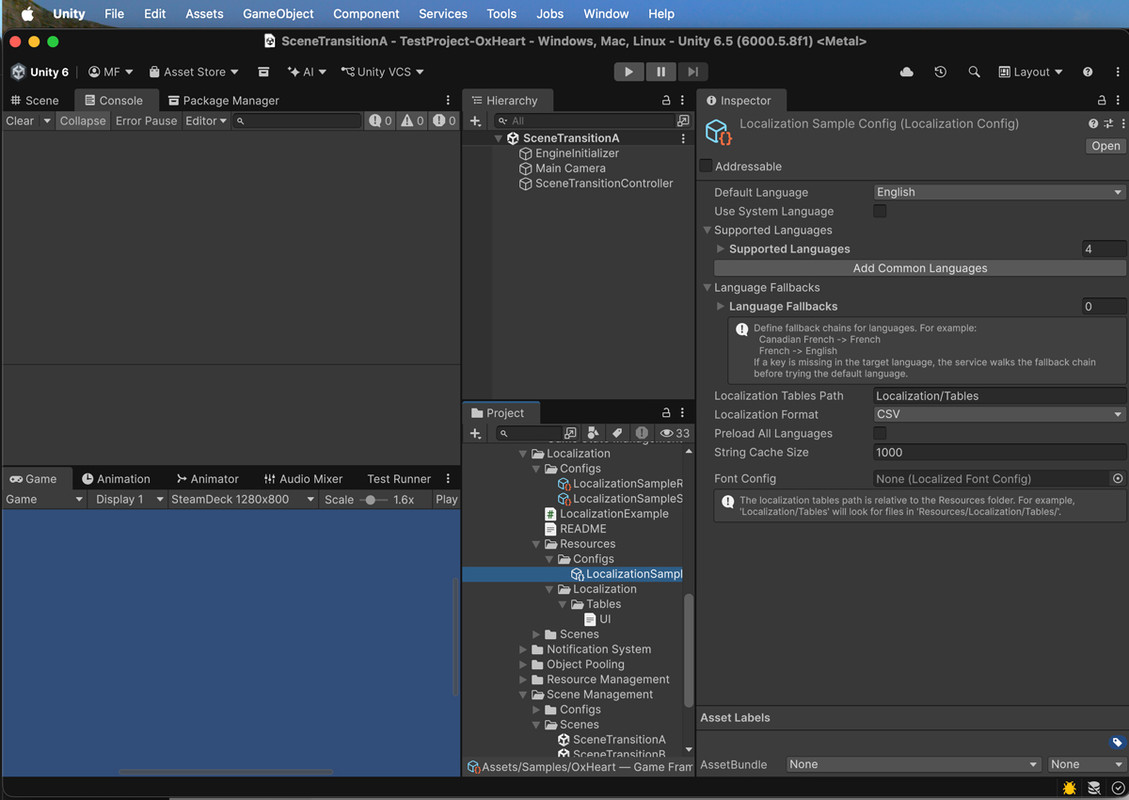Click the debug bug icon in status bar
Image resolution: width=1129 pixels, height=800 pixels.
click(1069, 788)
